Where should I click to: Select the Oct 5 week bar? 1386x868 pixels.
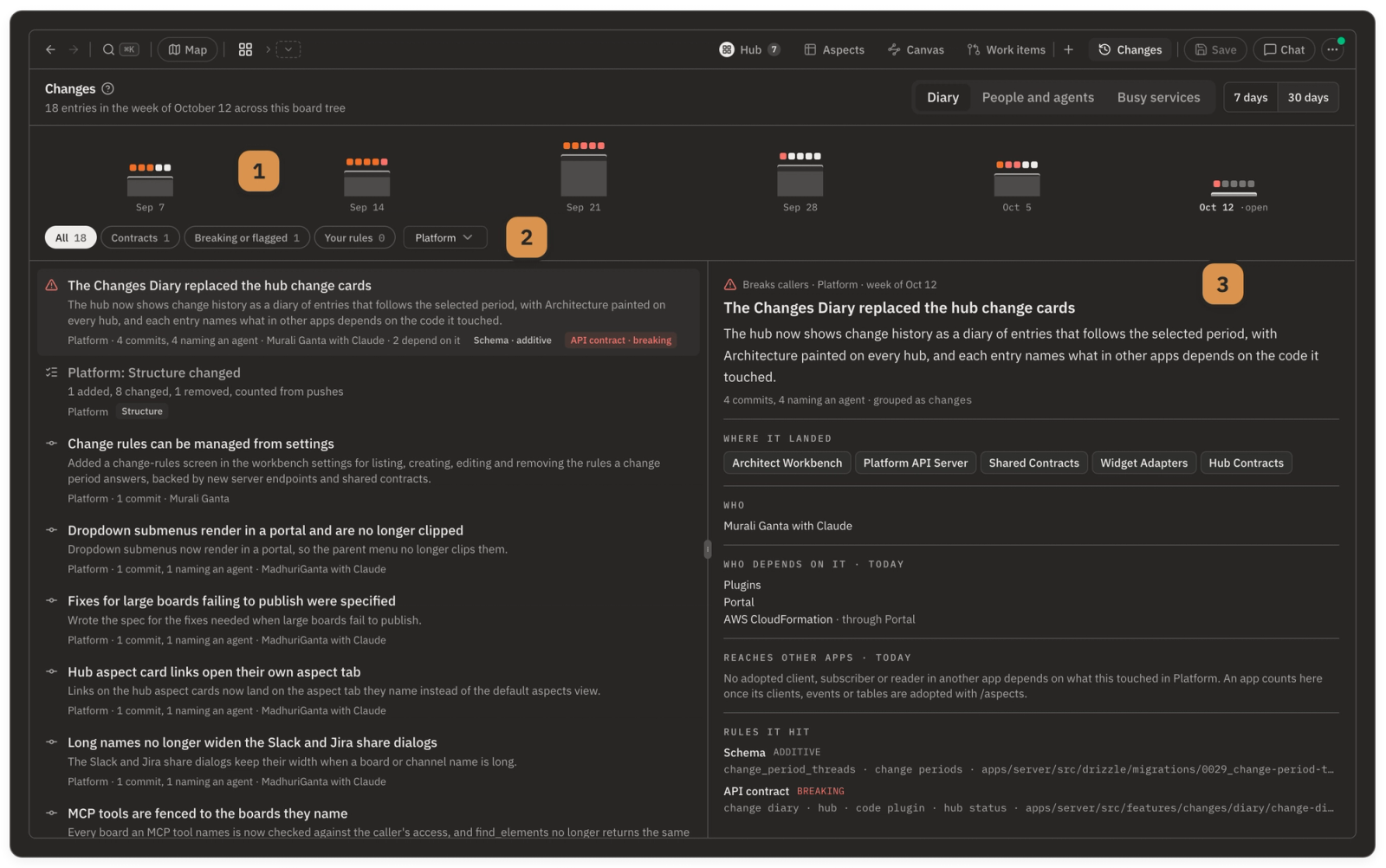[1017, 184]
